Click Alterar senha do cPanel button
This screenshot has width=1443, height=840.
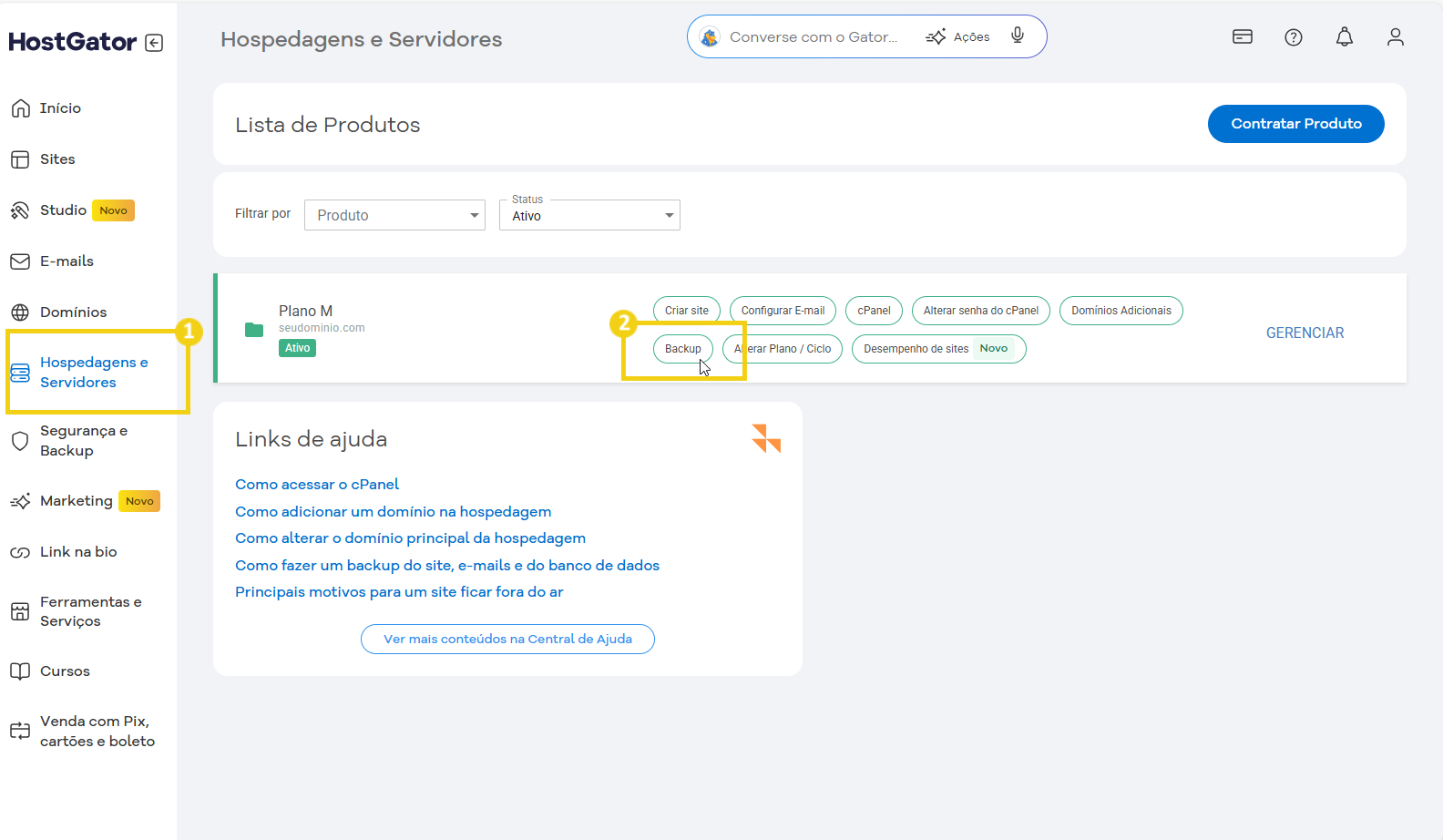981,311
